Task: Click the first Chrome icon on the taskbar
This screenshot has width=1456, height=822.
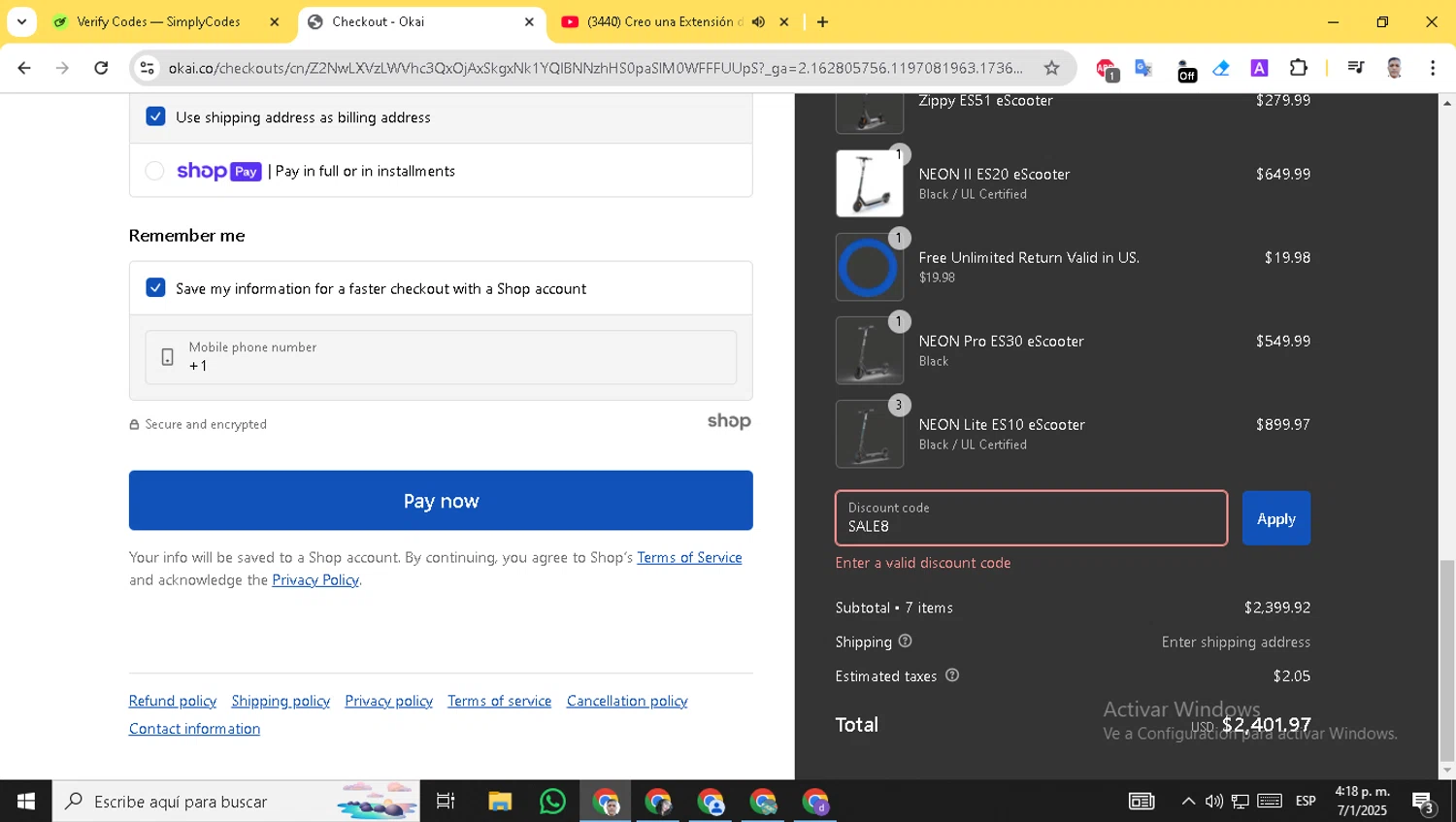Action: click(606, 803)
